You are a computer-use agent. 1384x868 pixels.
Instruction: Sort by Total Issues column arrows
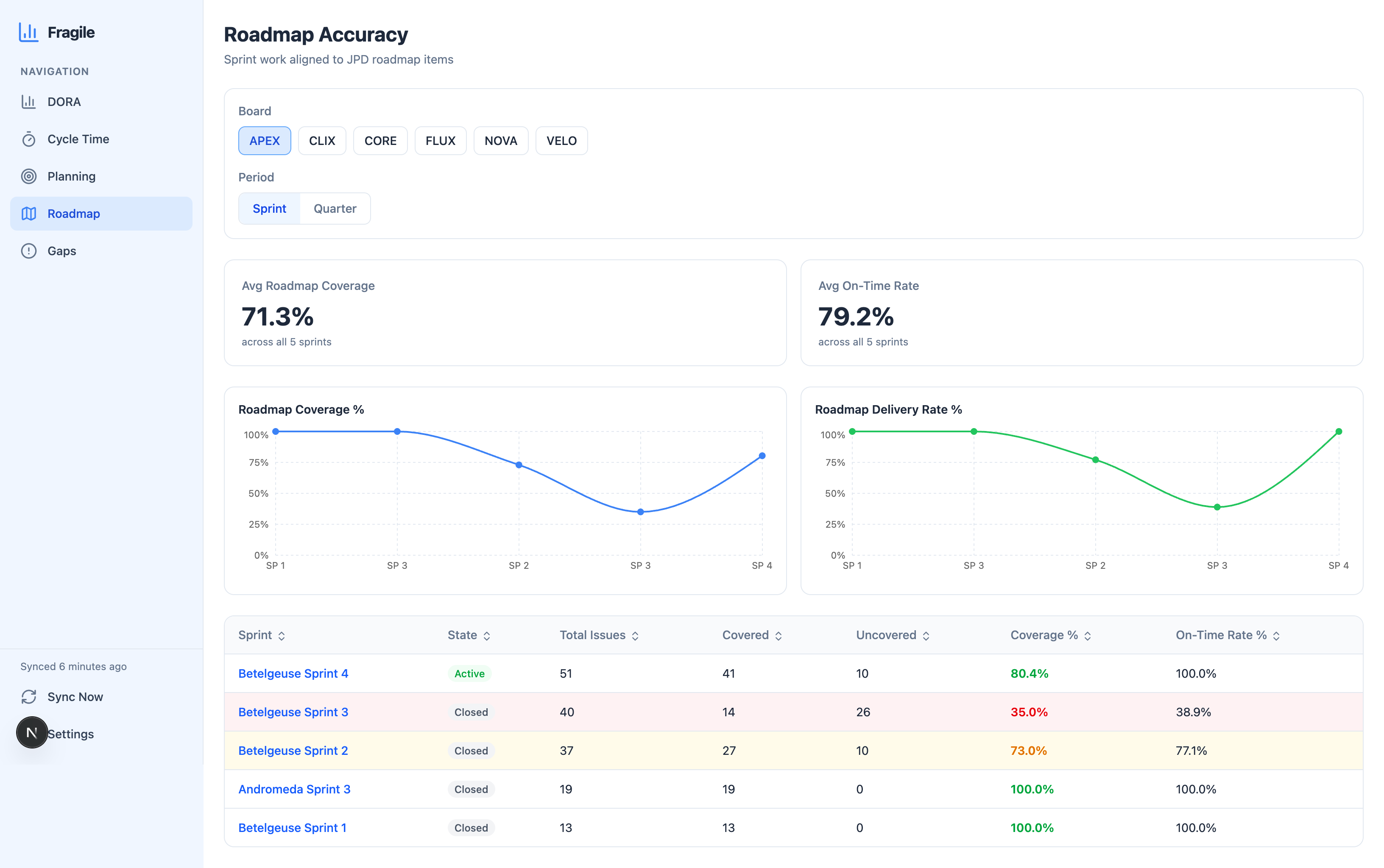point(635,635)
